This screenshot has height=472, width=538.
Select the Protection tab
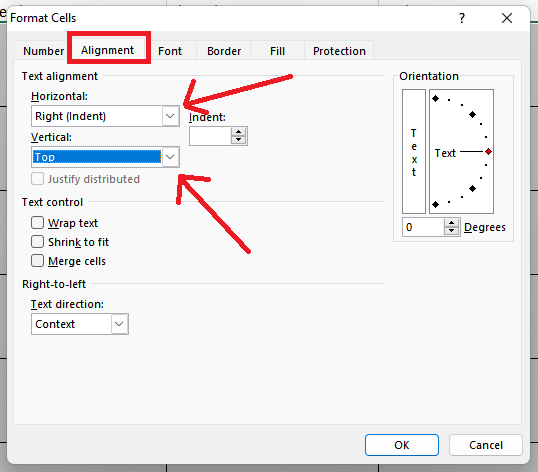click(339, 51)
